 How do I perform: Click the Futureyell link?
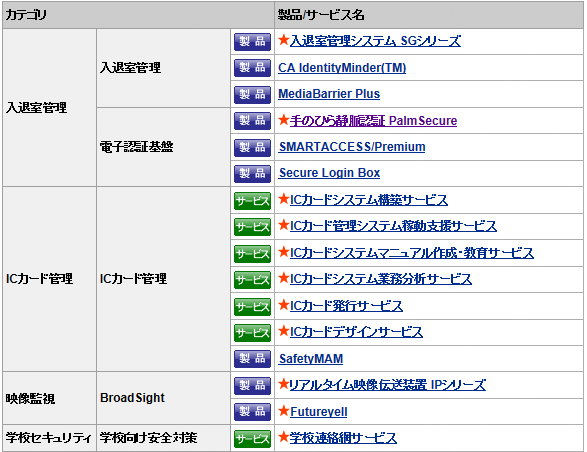click(319, 412)
